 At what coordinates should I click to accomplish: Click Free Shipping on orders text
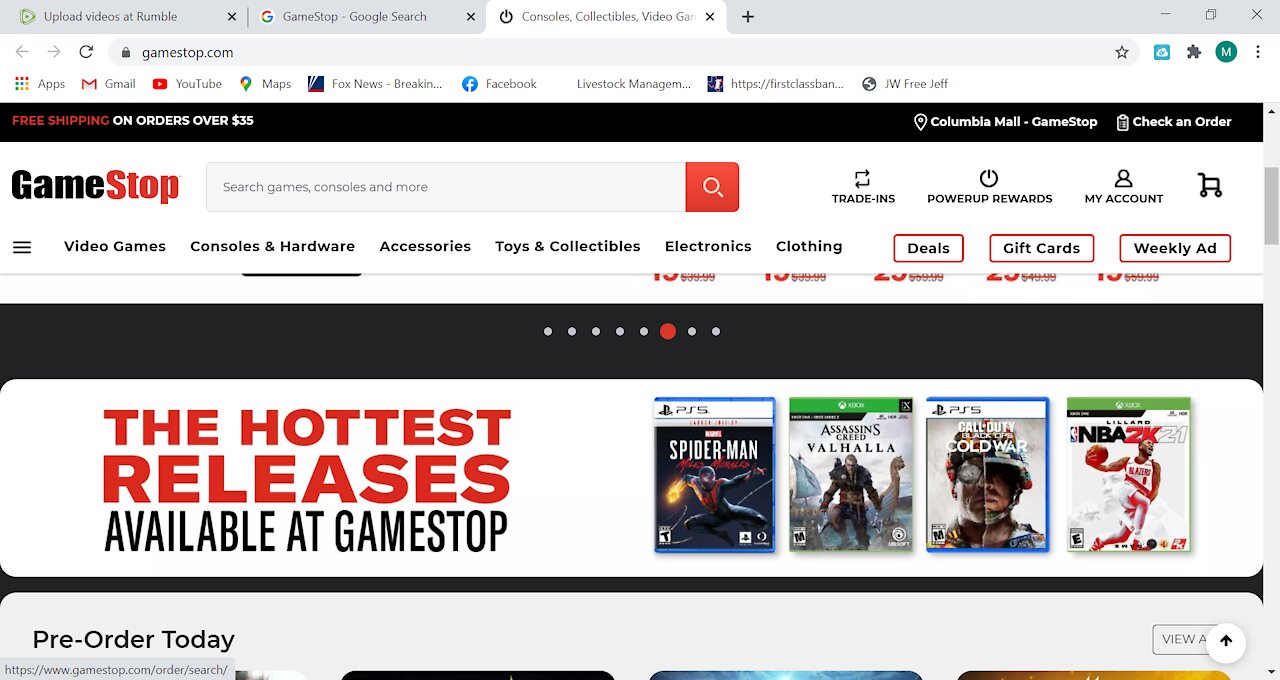133,120
